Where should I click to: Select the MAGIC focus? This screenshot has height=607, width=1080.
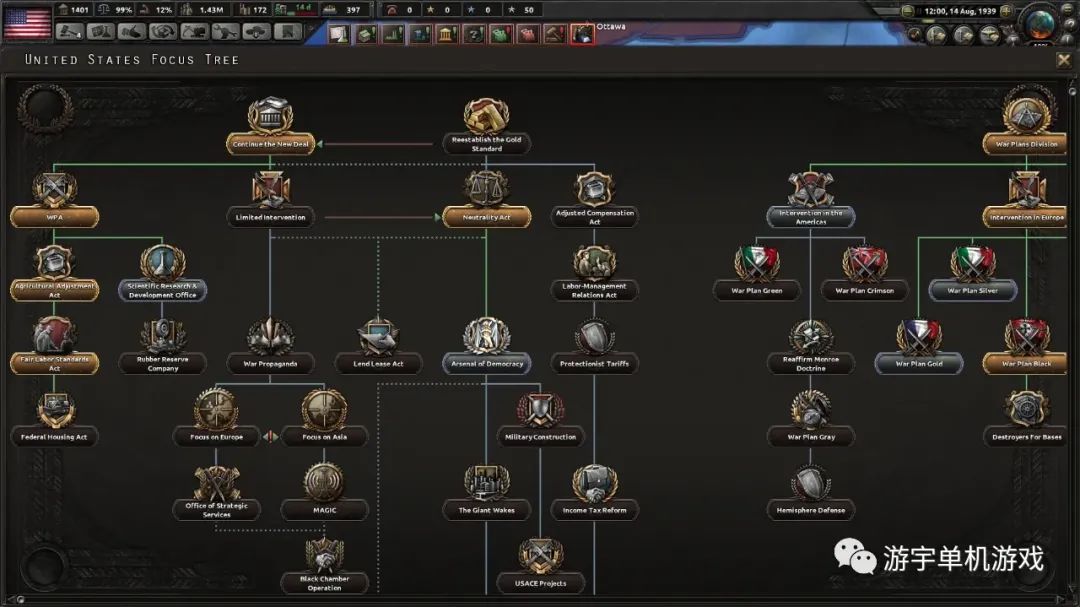[324, 492]
